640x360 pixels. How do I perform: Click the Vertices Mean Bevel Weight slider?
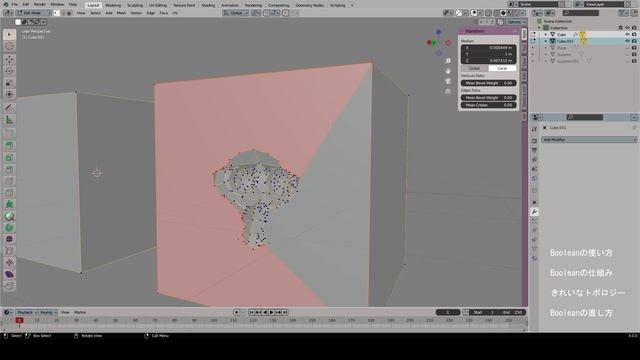[x=489, y=83]
